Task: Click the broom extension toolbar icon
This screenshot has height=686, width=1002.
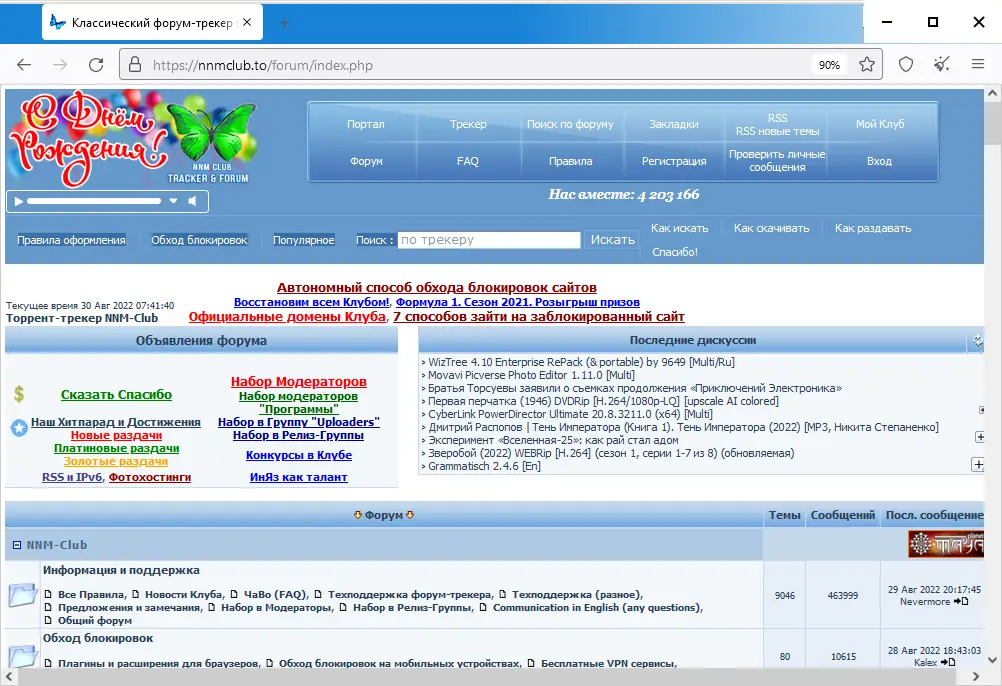Action: (941, 64)
